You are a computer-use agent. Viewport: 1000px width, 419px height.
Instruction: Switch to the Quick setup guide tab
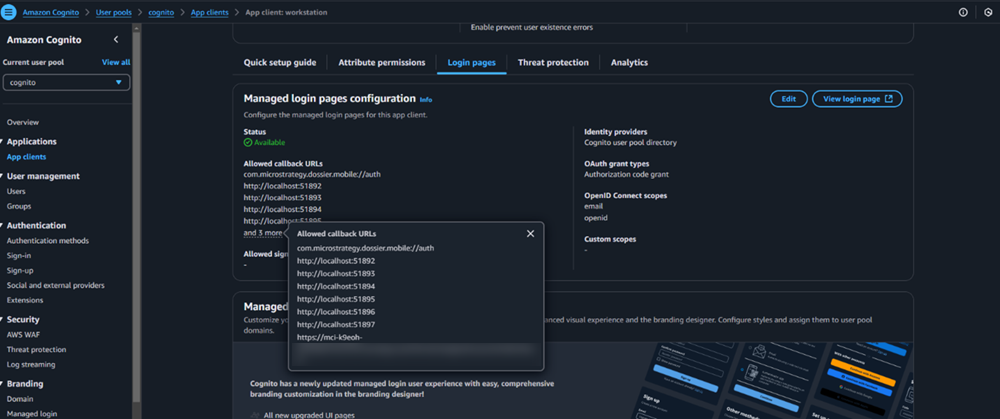pyautogui.click(x=280, y=62)
